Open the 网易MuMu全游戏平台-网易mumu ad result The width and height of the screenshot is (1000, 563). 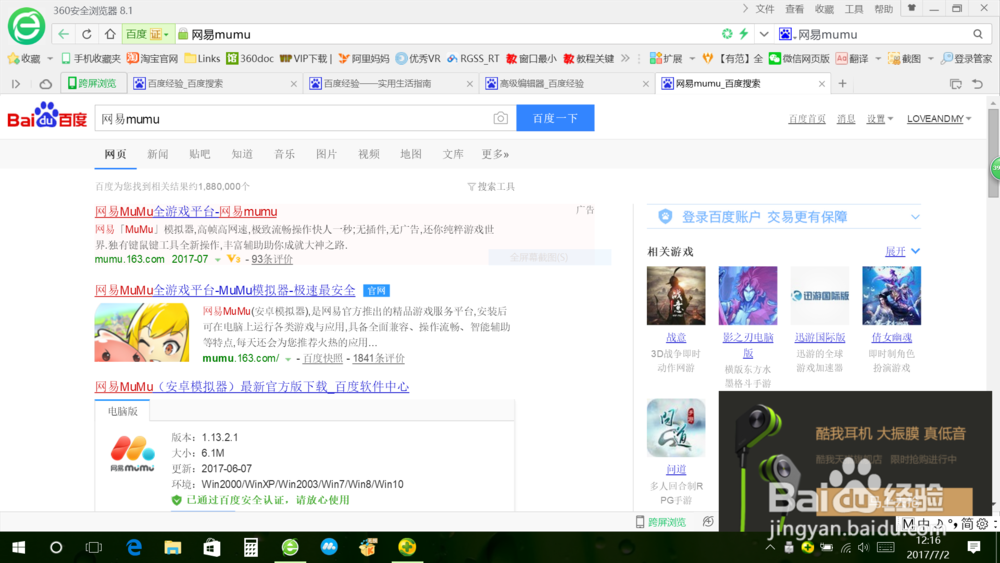point(186,212)
